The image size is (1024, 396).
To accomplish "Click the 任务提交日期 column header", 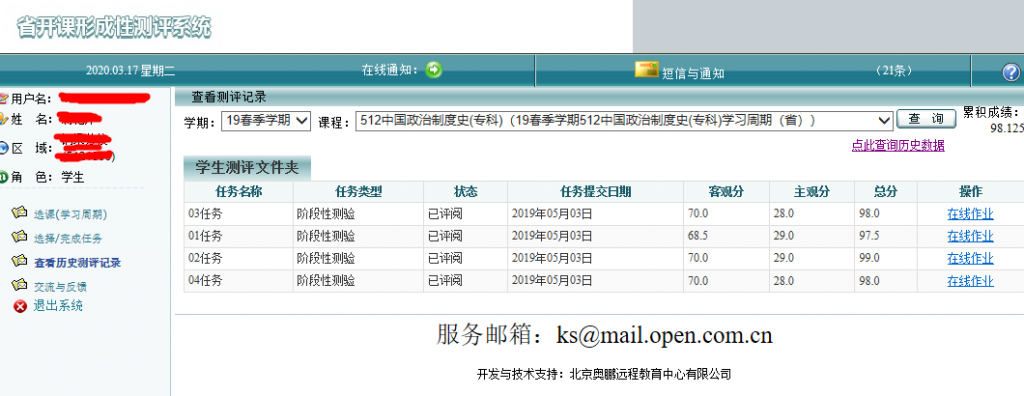I will (596, 191).
